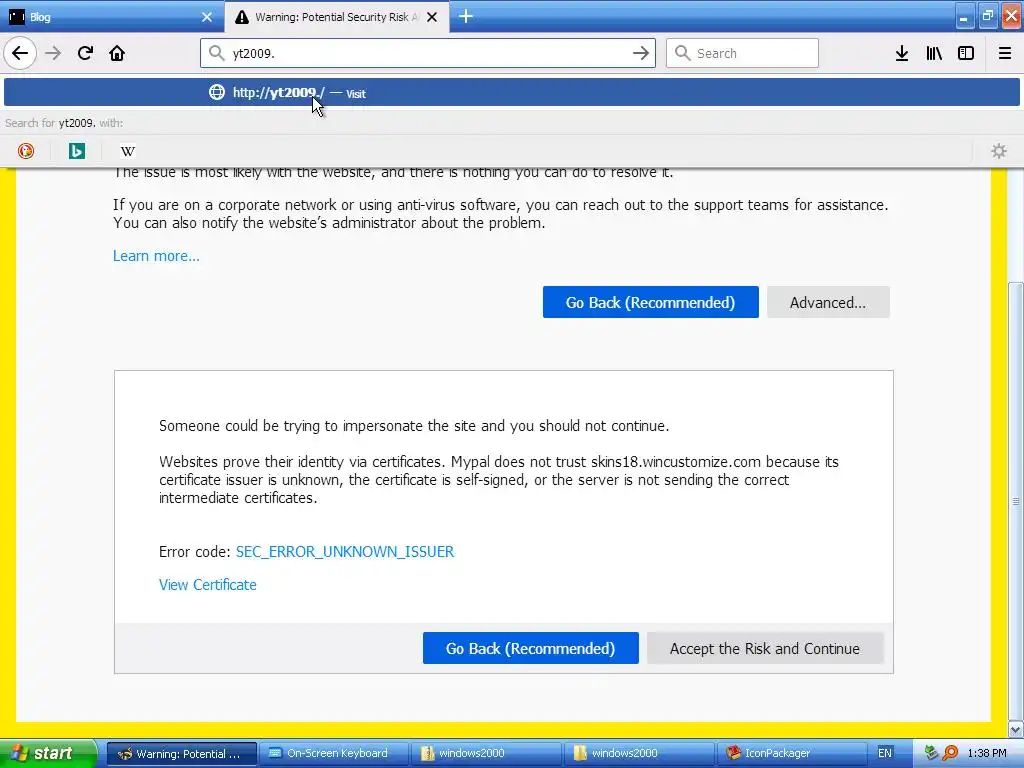
Task: Open the SEC_ERROR_UNKNOWN_ISSUER error code link
Action: (345, 552)
